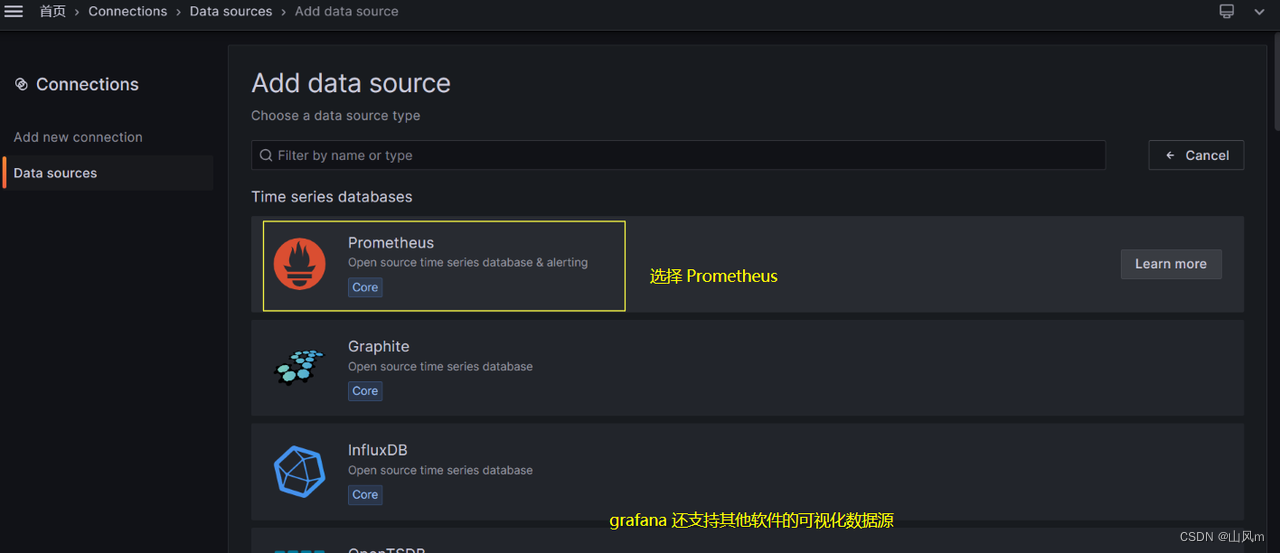1280x553 pixels.
Task: Click the Cancel button
Action: [x=1196, y=155]
